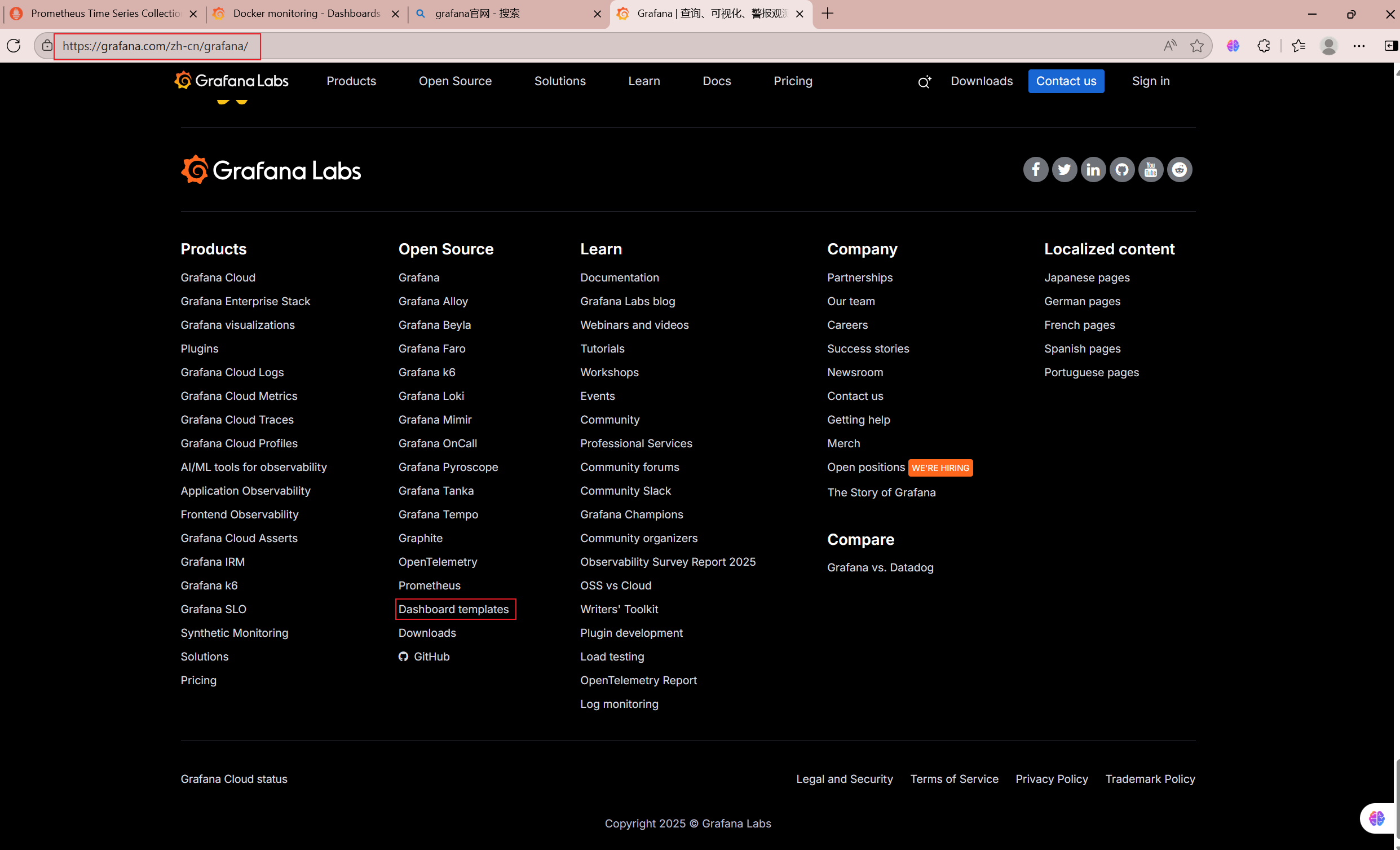1400x850 pixels.
Task: Toggle the browser sidebar icon
Action: 1390,46
